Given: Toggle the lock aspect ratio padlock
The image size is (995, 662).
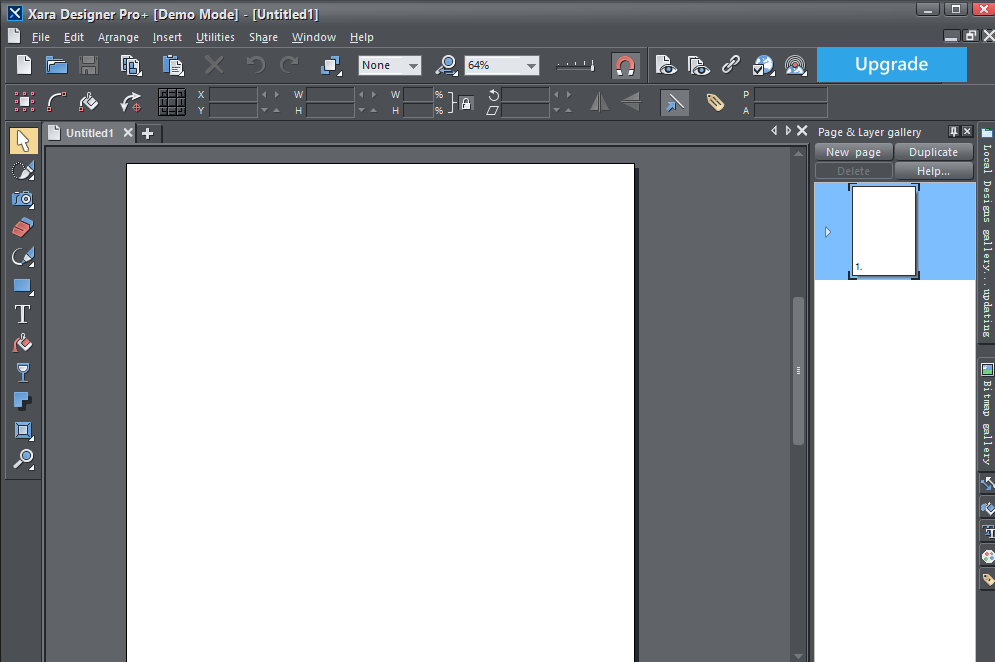Looking at the screenshot, I should pyautogui.click(x=465, y=102).
